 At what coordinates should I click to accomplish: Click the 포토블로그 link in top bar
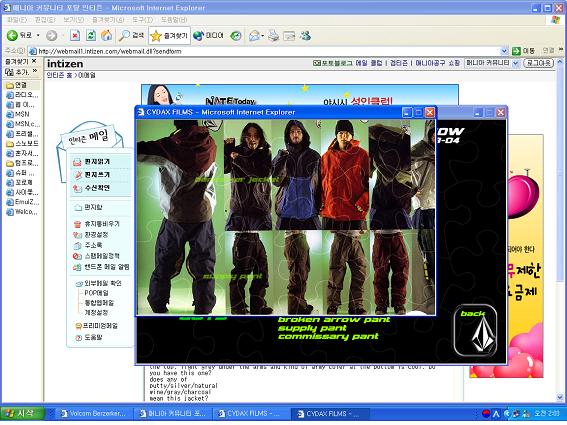tap(333, 63)
